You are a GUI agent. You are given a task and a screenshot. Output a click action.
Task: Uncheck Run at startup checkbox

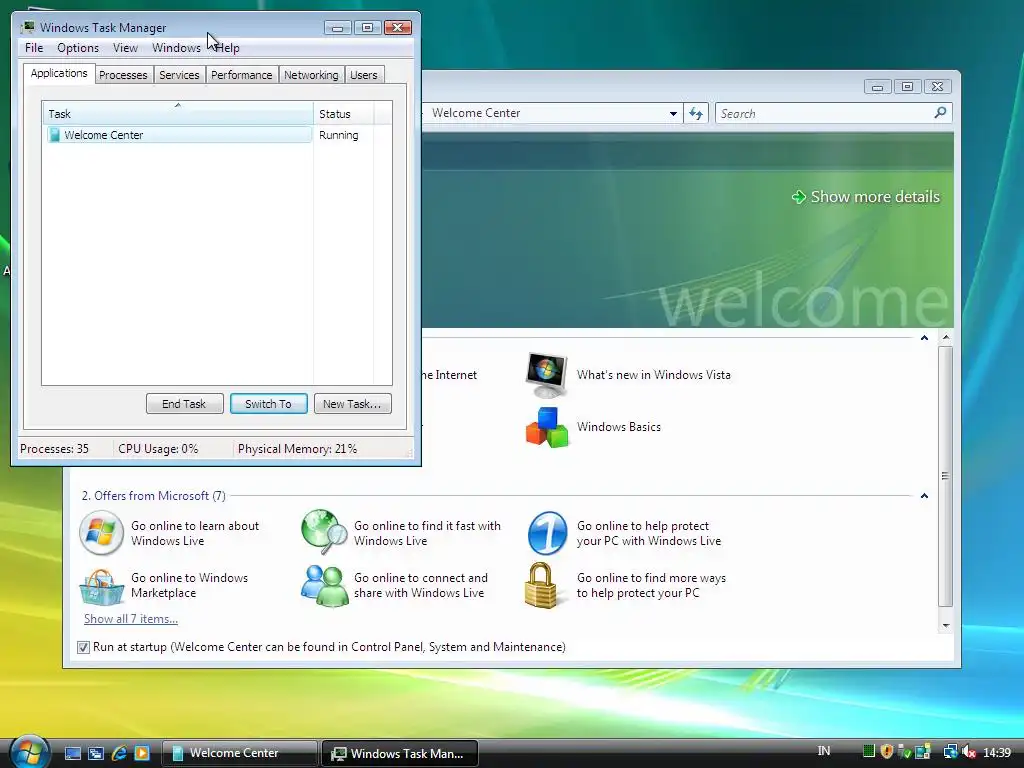pyautogui.click(x=83, y=647)
